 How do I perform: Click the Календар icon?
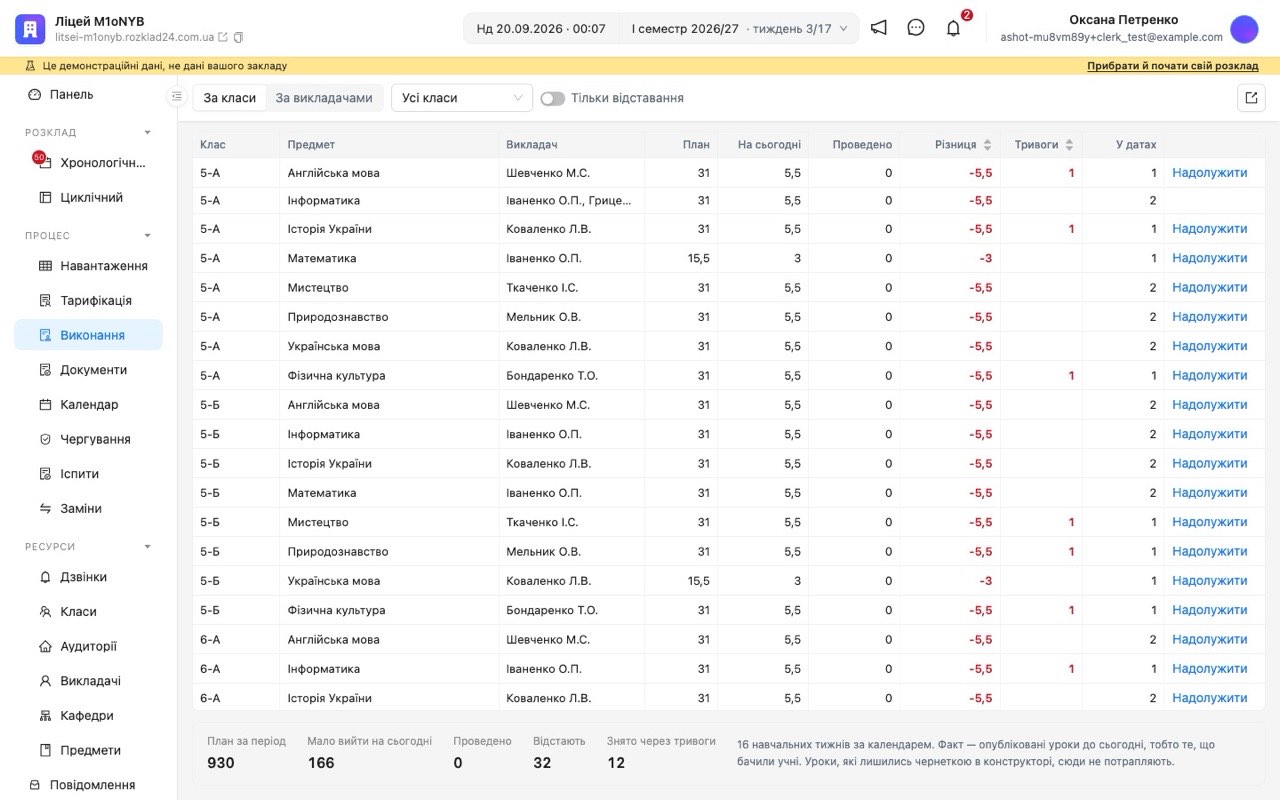pyautogui.click(x=45, y=404)
